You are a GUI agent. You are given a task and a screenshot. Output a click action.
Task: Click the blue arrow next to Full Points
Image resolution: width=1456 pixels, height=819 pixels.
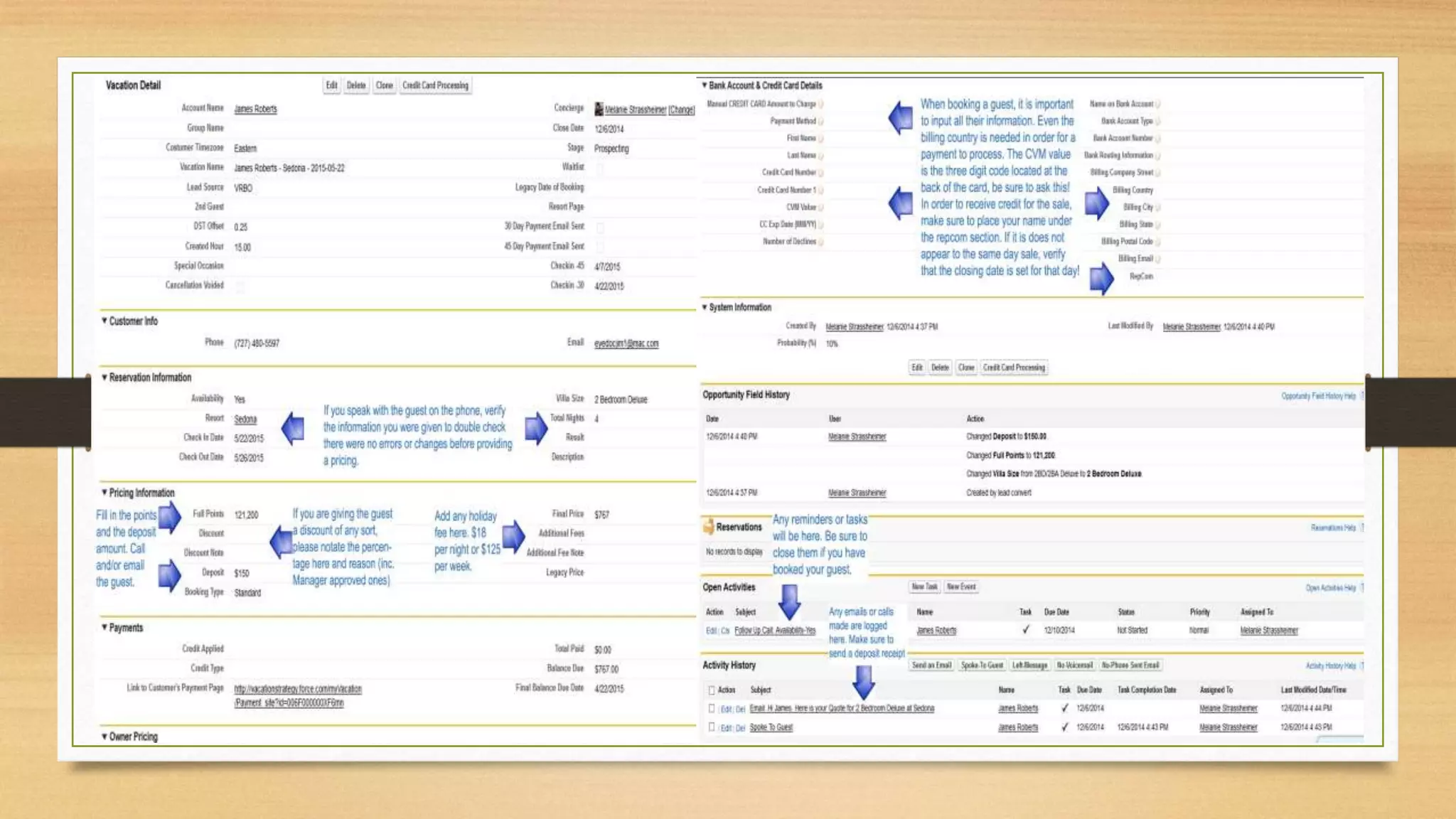pyautogui.click(x=169, y=517)
